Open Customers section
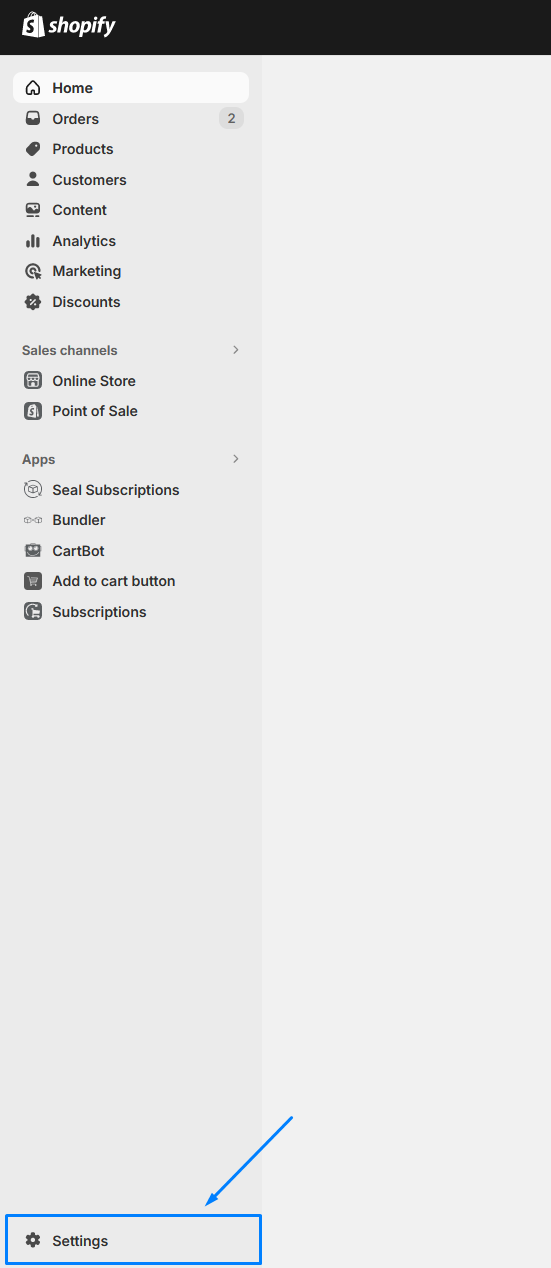The width and height of the screenshot is (551, 1268). pos(131,180)
